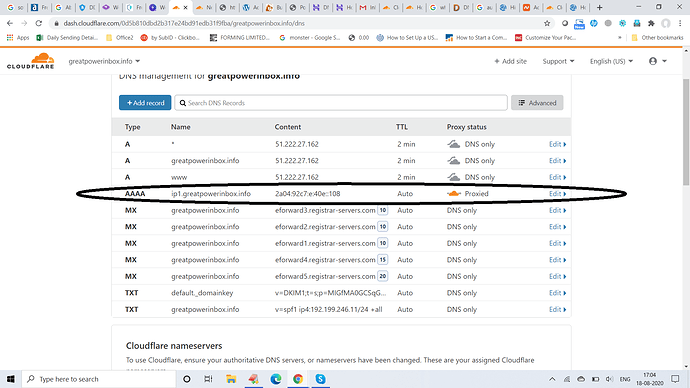Viewport: 690px width, 388px height.
Task: Click the TTL column header
Action: 402,127
